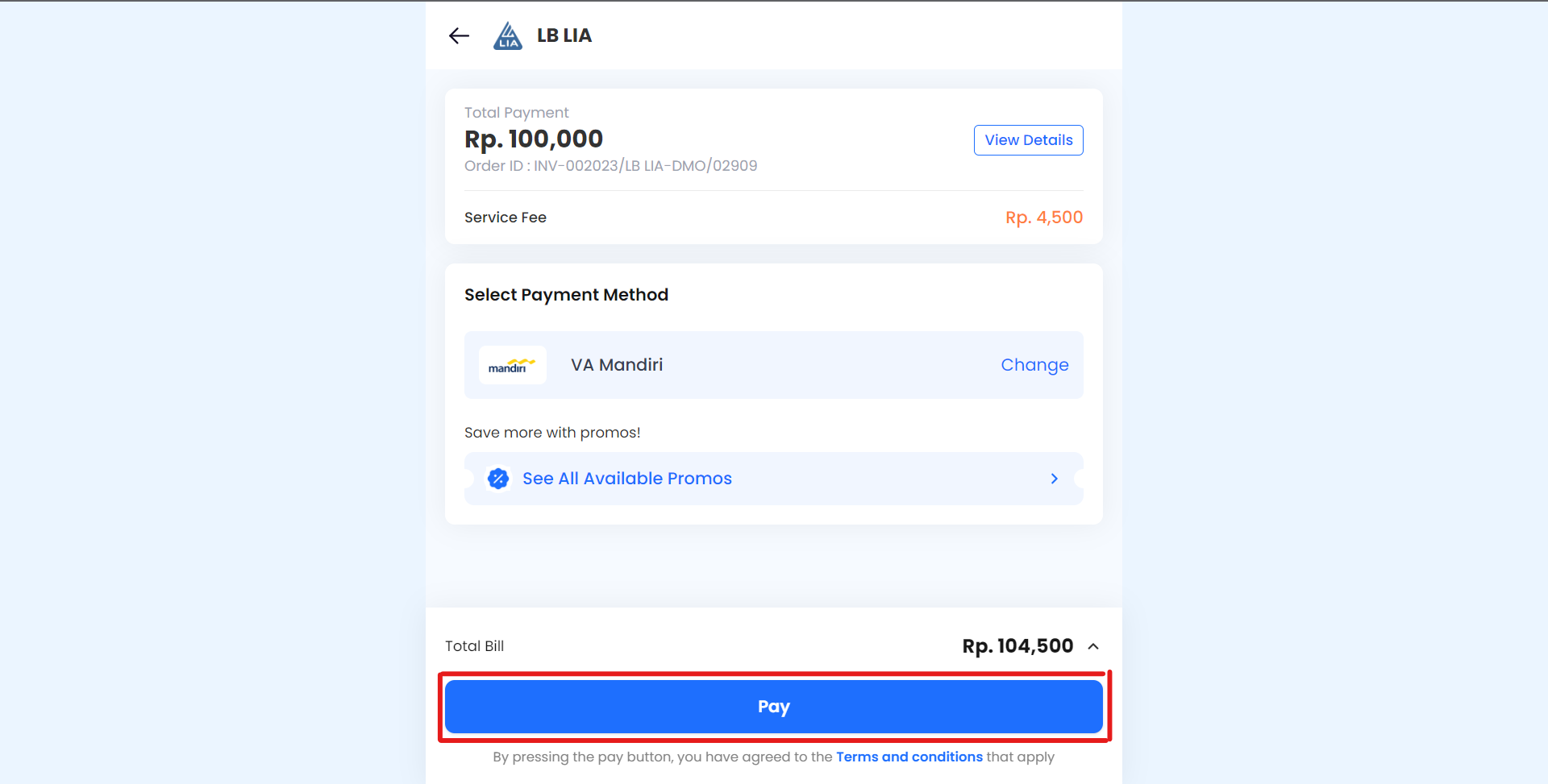This screenshot has height=784, width=1548.
Task: Click the Mandiri bank logo
Action: point(512,366)
